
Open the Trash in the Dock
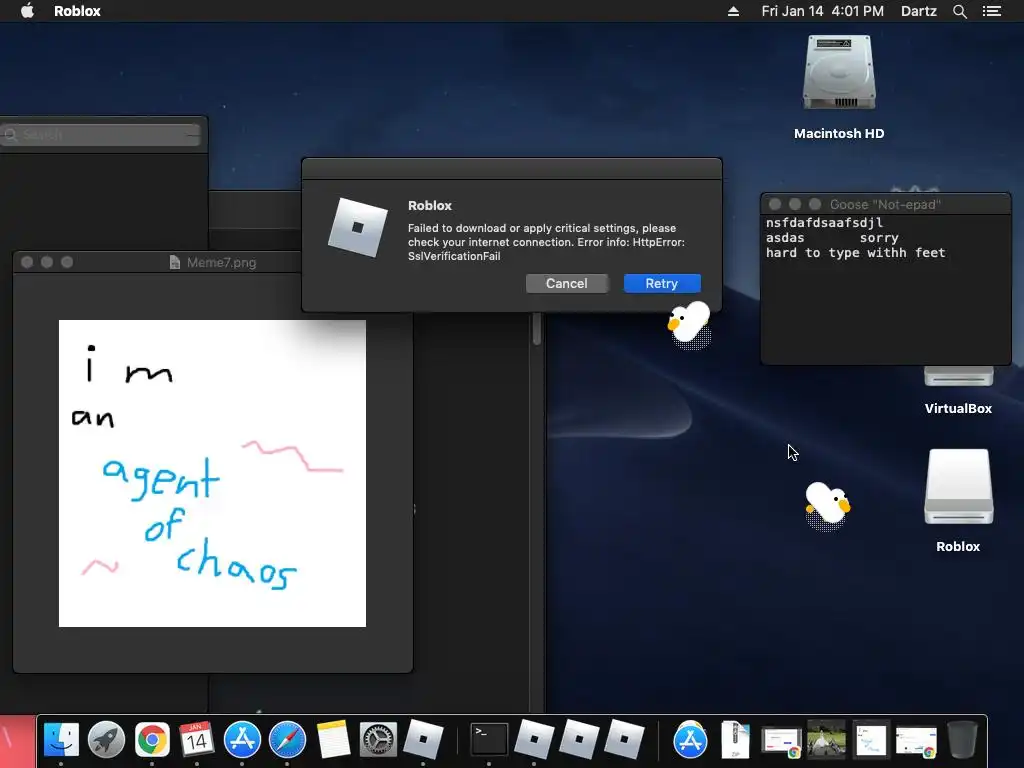point(961,739)
